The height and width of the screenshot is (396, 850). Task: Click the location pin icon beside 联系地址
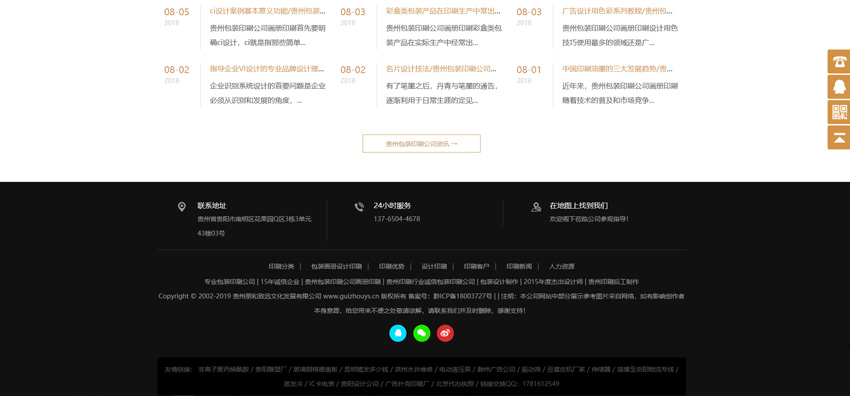pyautogui.click(x=182, y=206)
